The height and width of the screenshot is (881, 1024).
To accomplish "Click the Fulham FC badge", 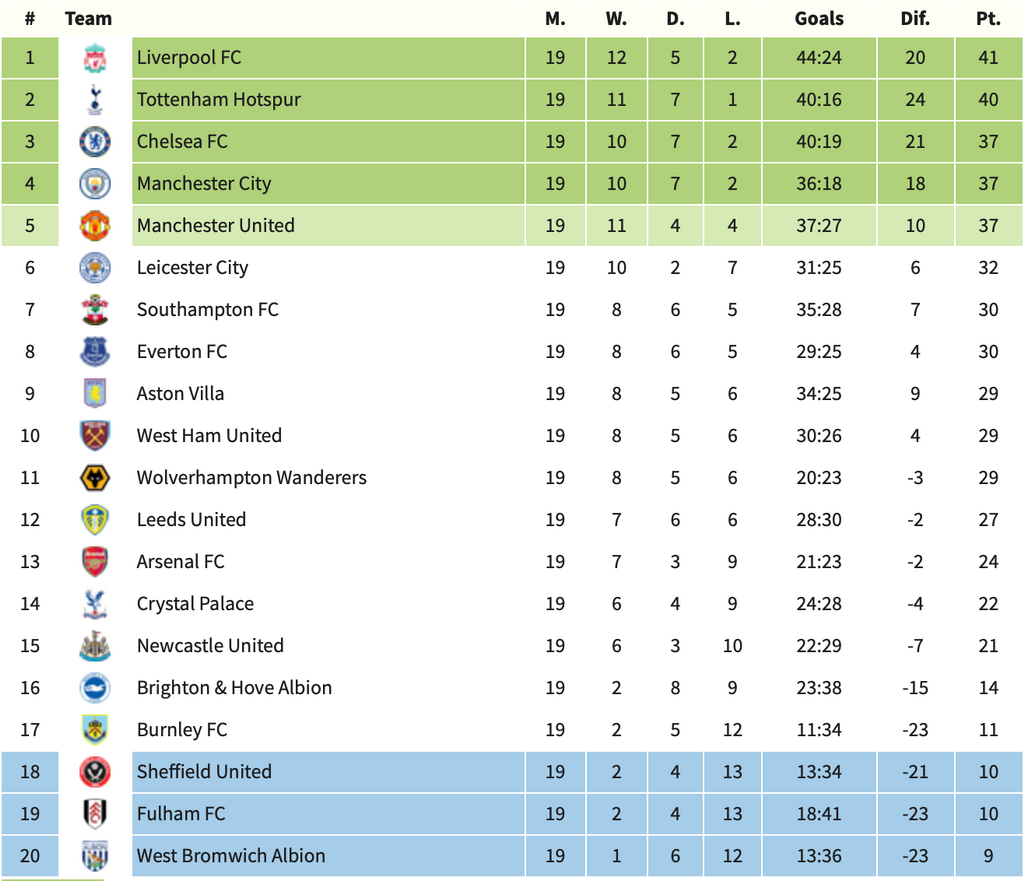I will [95, 814].
